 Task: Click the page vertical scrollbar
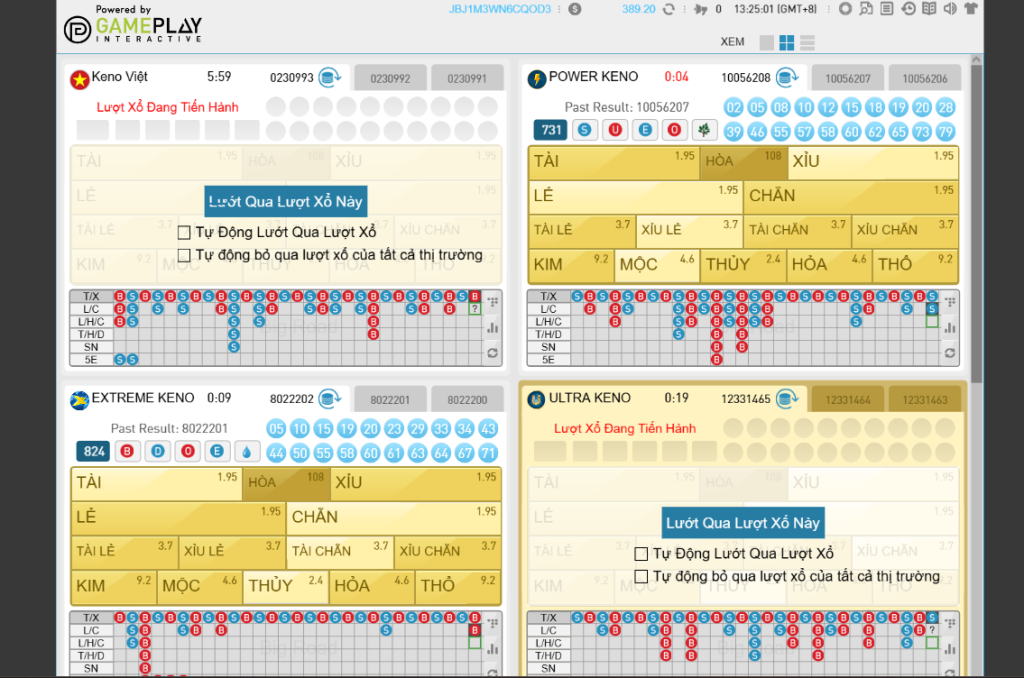(x=976, y=223)
